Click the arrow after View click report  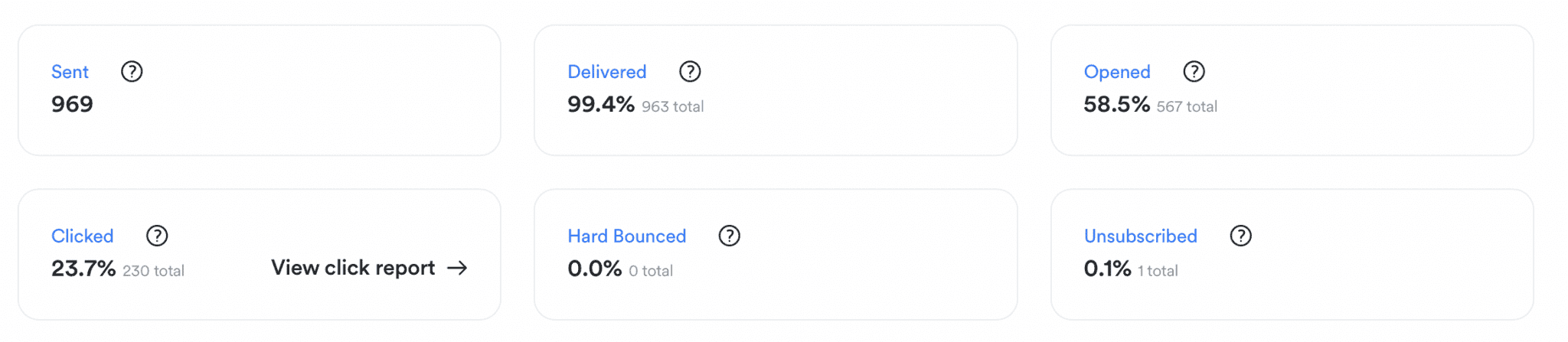pos(457,268)
